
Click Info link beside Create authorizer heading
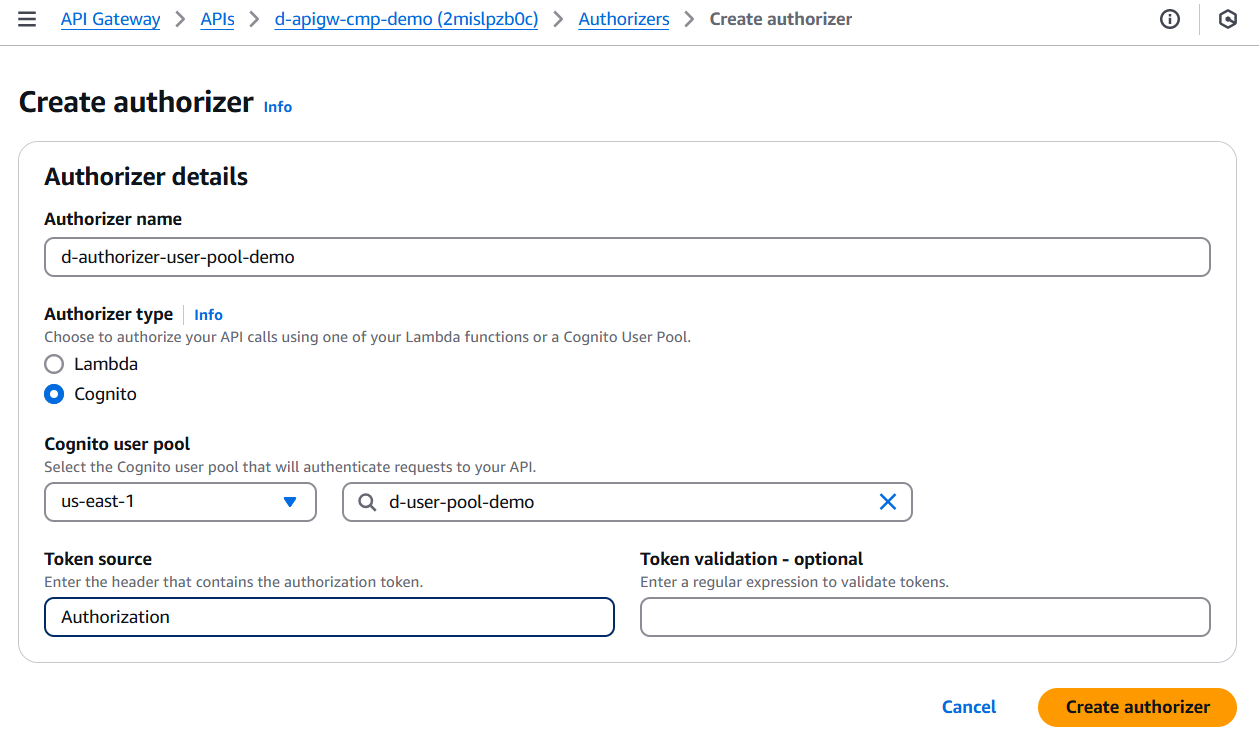278,107
